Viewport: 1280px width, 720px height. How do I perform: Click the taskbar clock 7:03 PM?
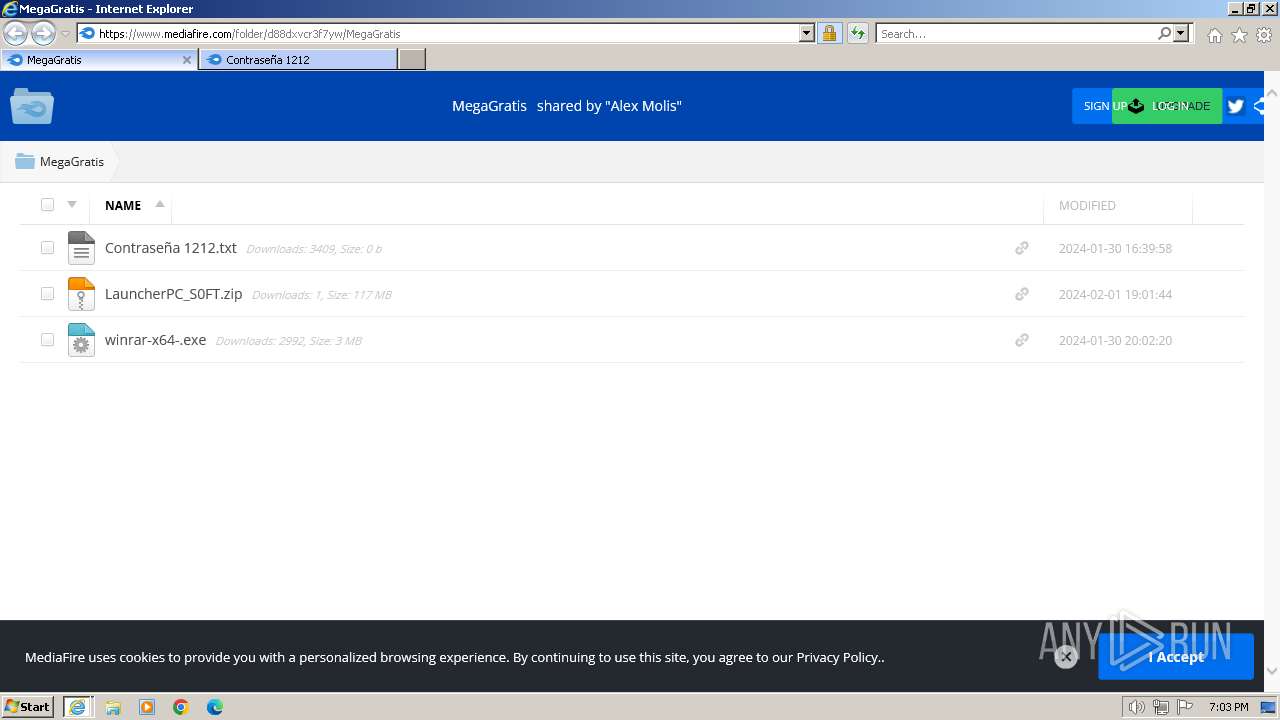click(x=1229, y=707)
